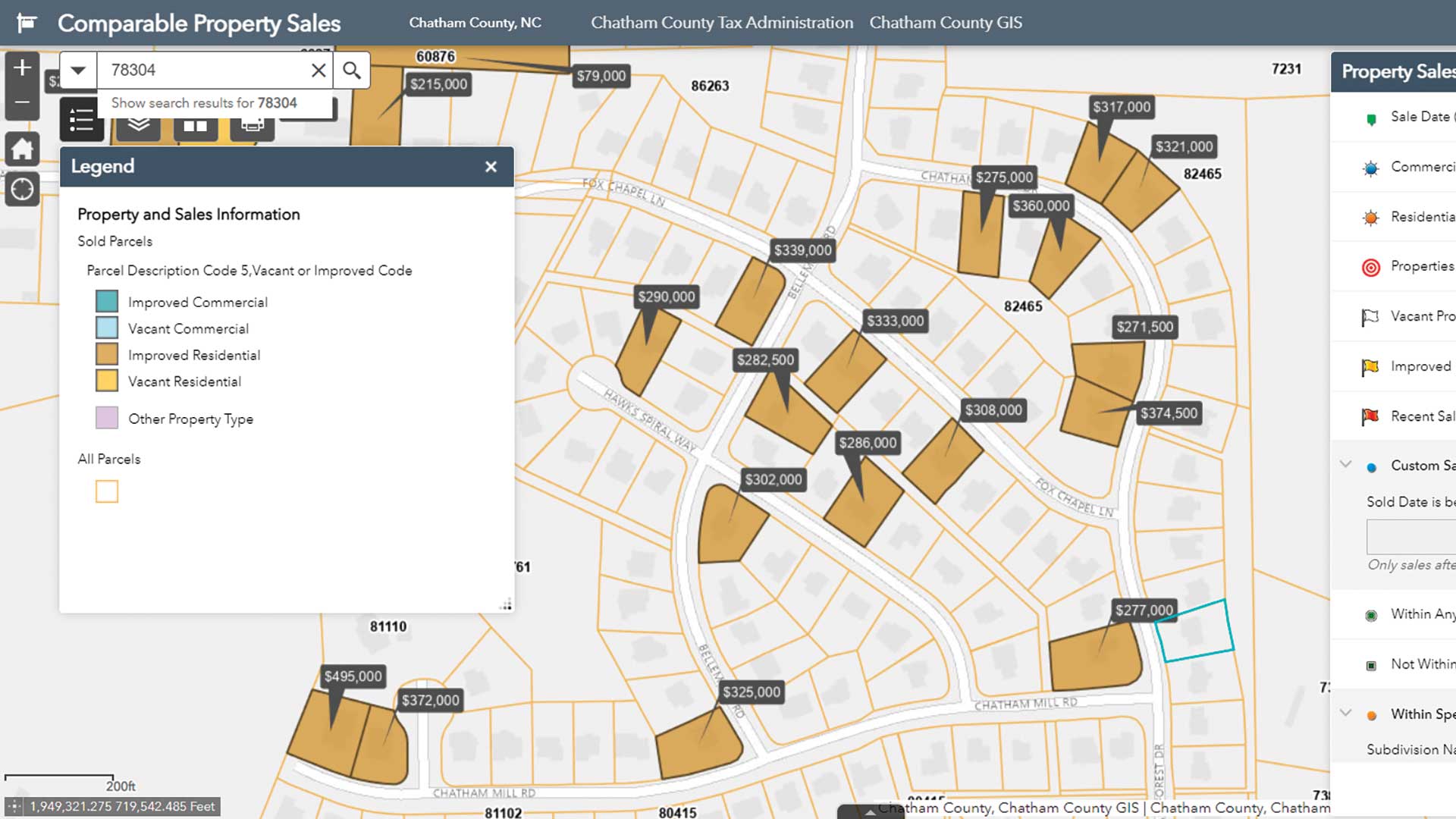Open the Basemap Gallery widget
The width and height of the screenshot is (1456, 819).
tap(195, 126)
